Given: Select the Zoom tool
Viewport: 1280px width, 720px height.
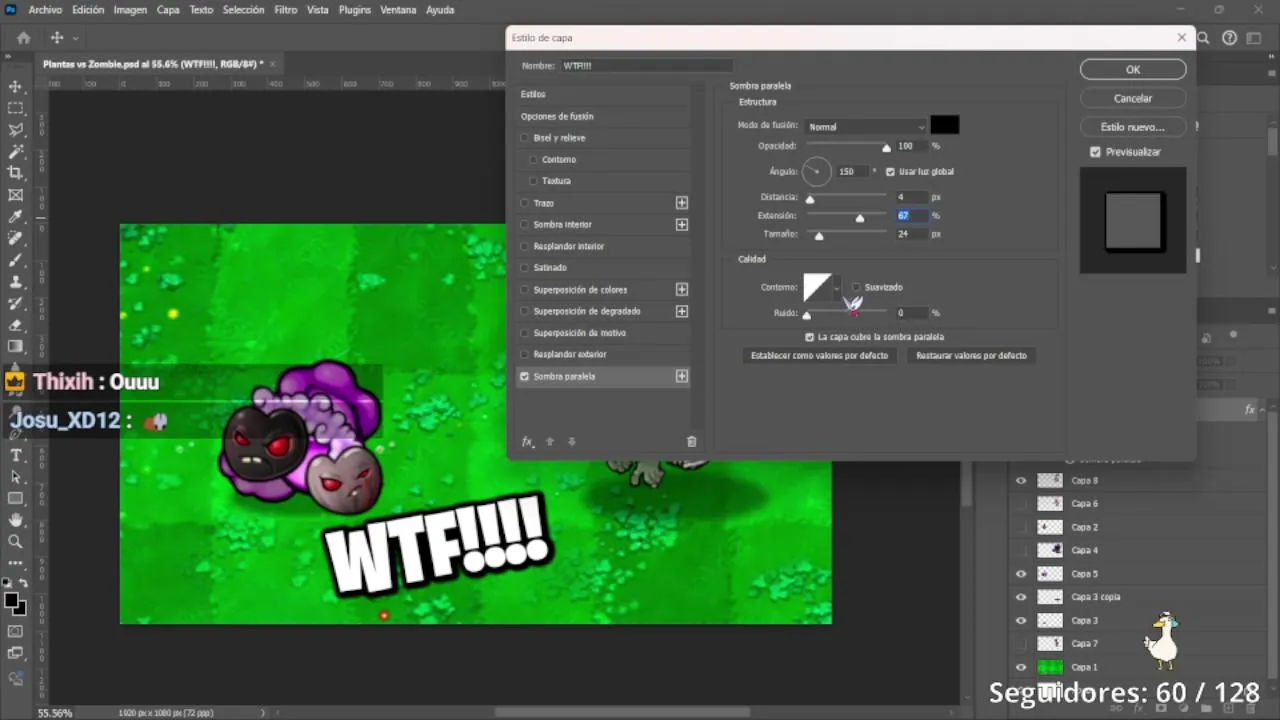Looking at the screenshot, I should (16, 542).
